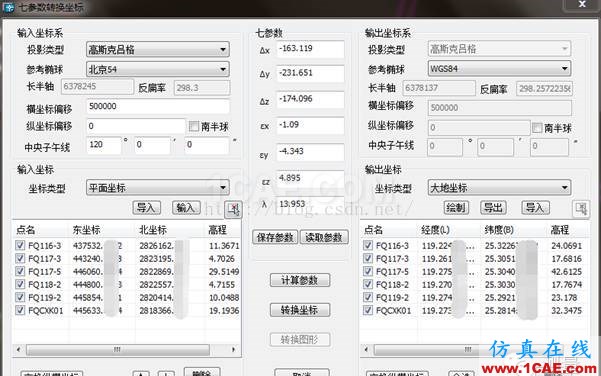The width and height of the screenshot is (601, 376).
Task: Uncheck input point FQ119-2
Action: point(20,297)
